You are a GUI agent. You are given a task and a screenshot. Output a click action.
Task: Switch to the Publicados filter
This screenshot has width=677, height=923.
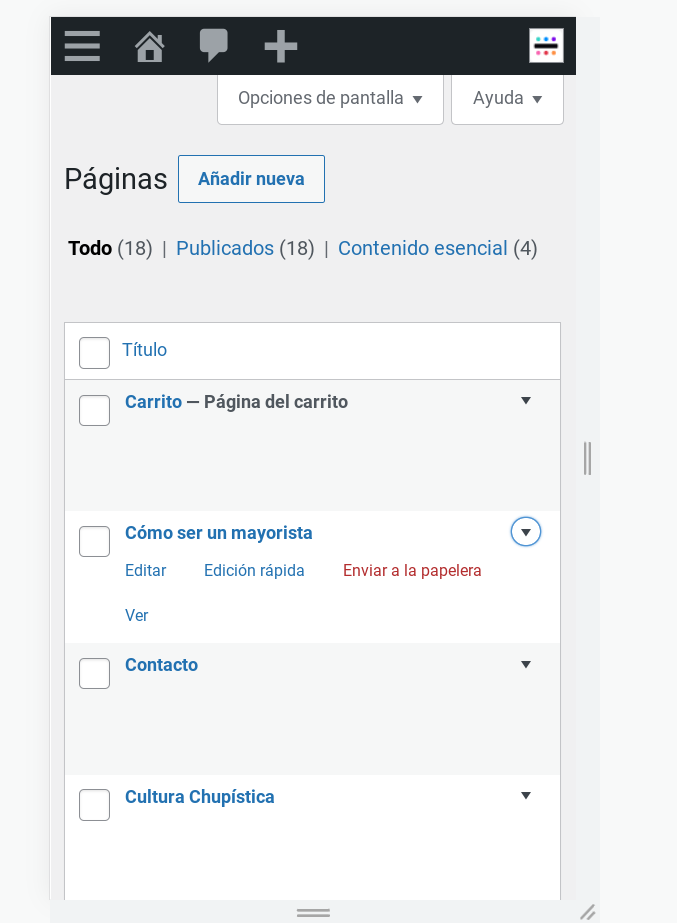pos(225,247)
